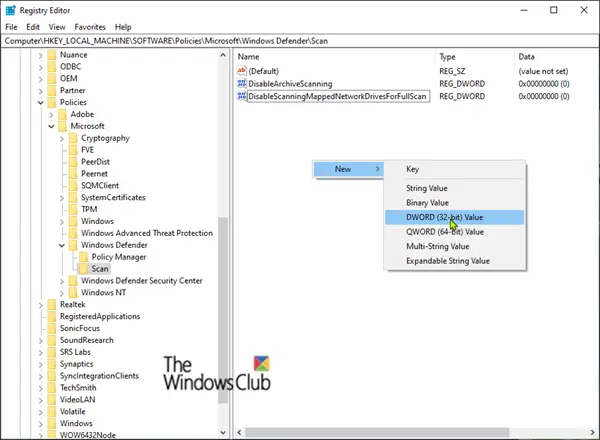Open the View menu
The height and width of the screenshot is (440, 600).
(x=57, y=27)
